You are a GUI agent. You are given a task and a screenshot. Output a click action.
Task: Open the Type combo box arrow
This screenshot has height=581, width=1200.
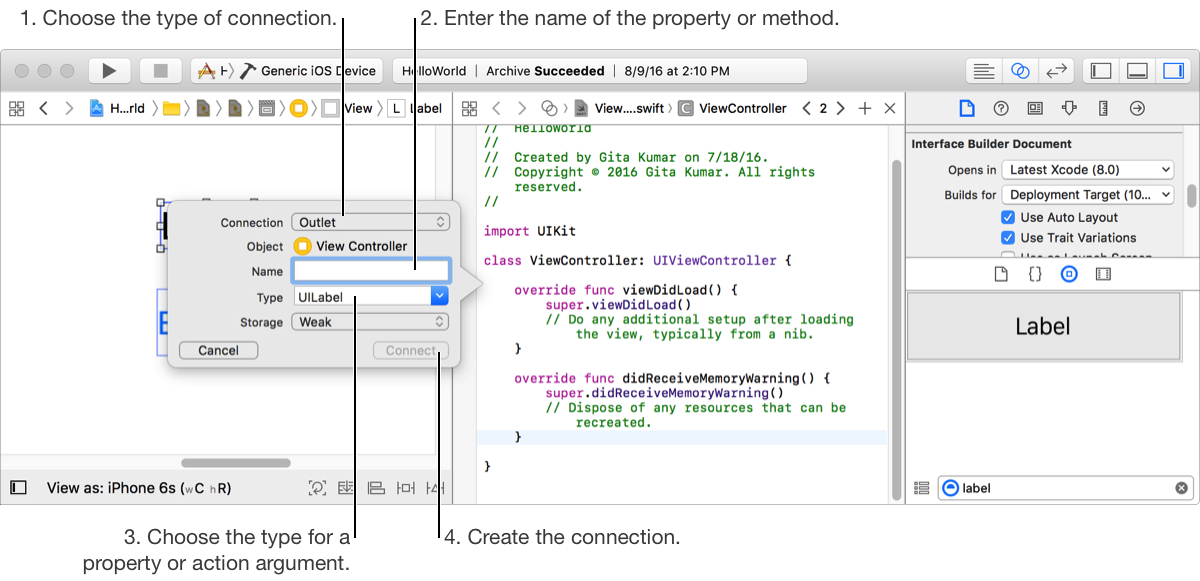point(439,296)
